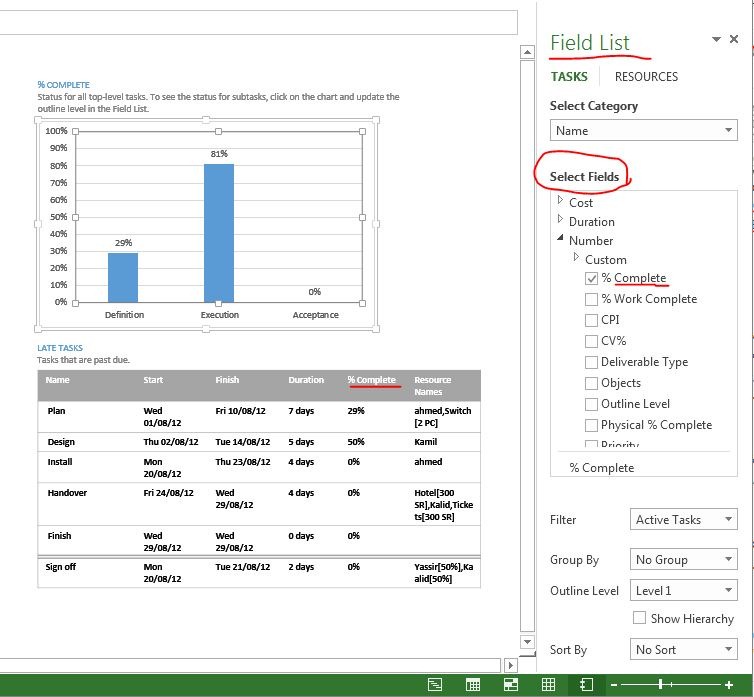754x697 pixels.
Task: Enable the Show Hierarchy checkbox
Action: [x=640, y=618]
